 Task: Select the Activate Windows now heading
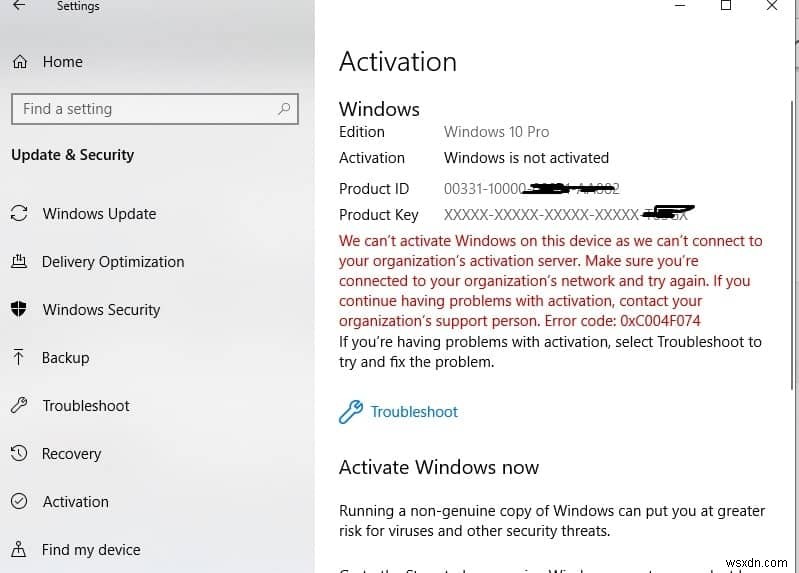(x=439, y=467)
